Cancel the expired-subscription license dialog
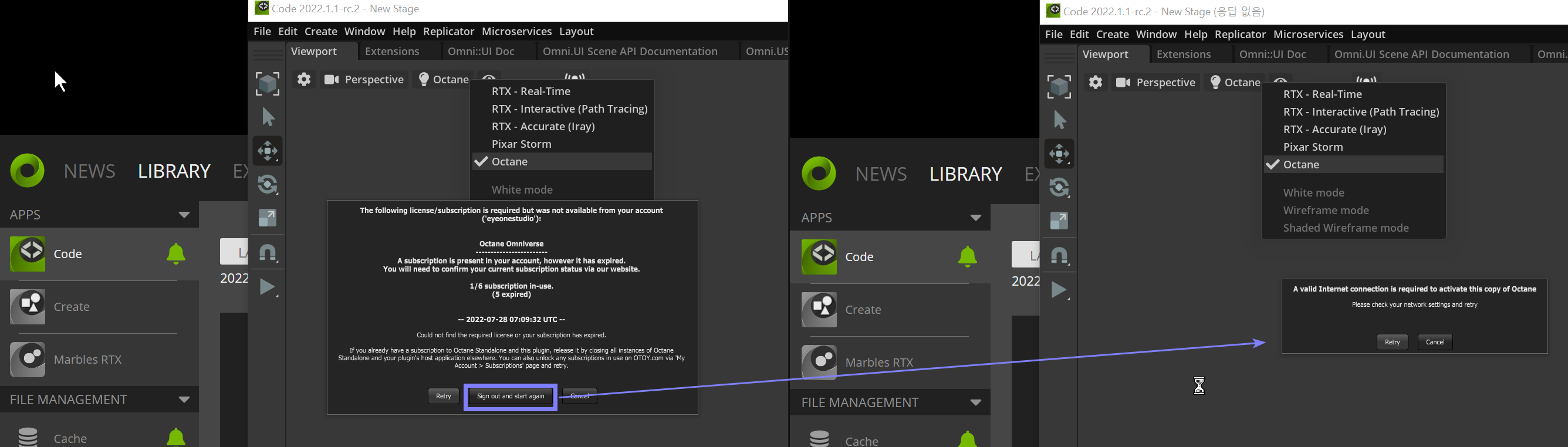Screen dimensions: 1568x447 point(579,396)
